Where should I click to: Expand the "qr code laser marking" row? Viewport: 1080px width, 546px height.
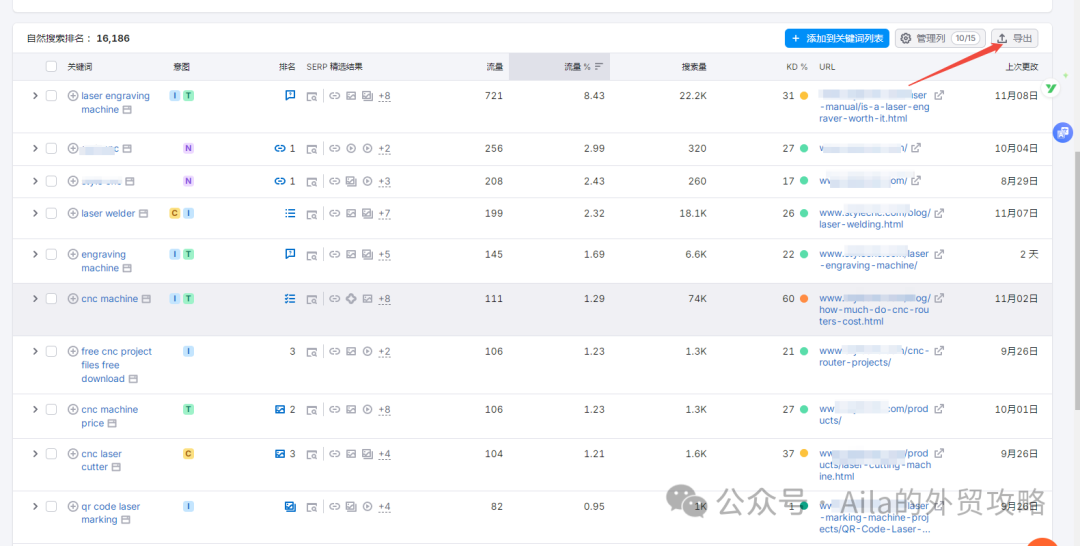[x=35, y=507]
